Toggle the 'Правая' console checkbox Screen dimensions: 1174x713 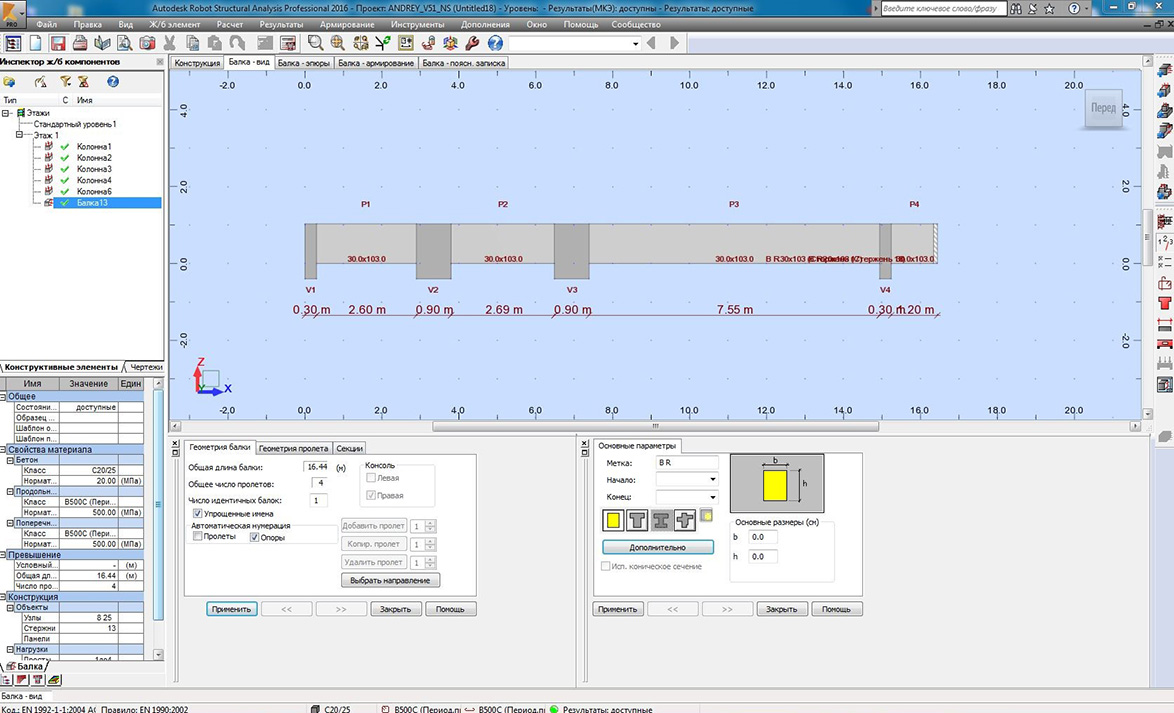371,496
